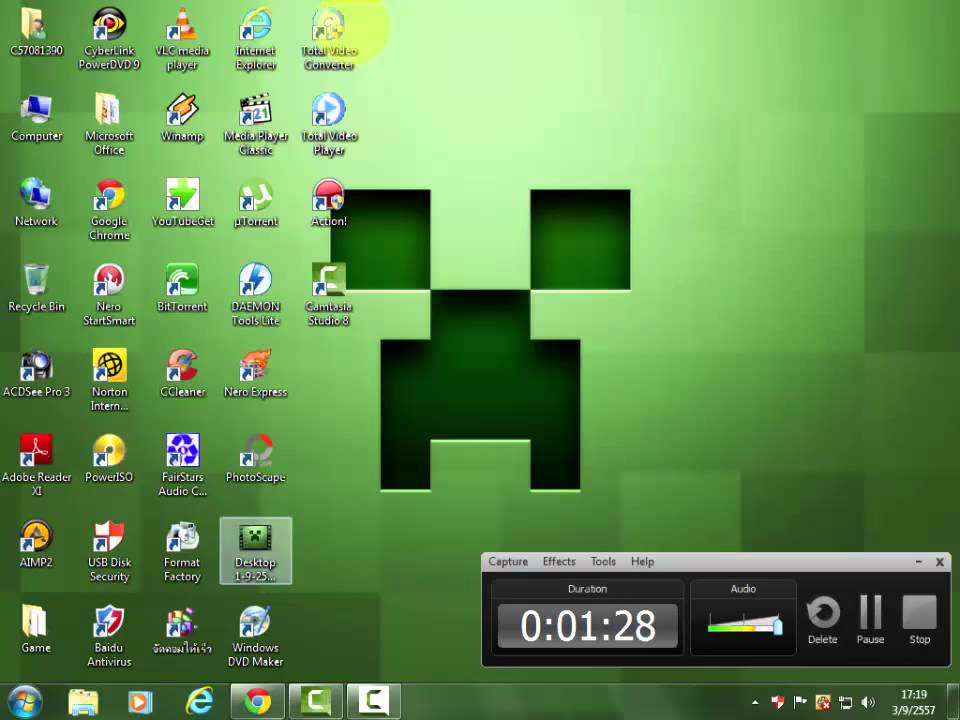The image size is (960, 720).
Task: Select Internet Explorer desktop shortcut
Action: coord(255,38)
